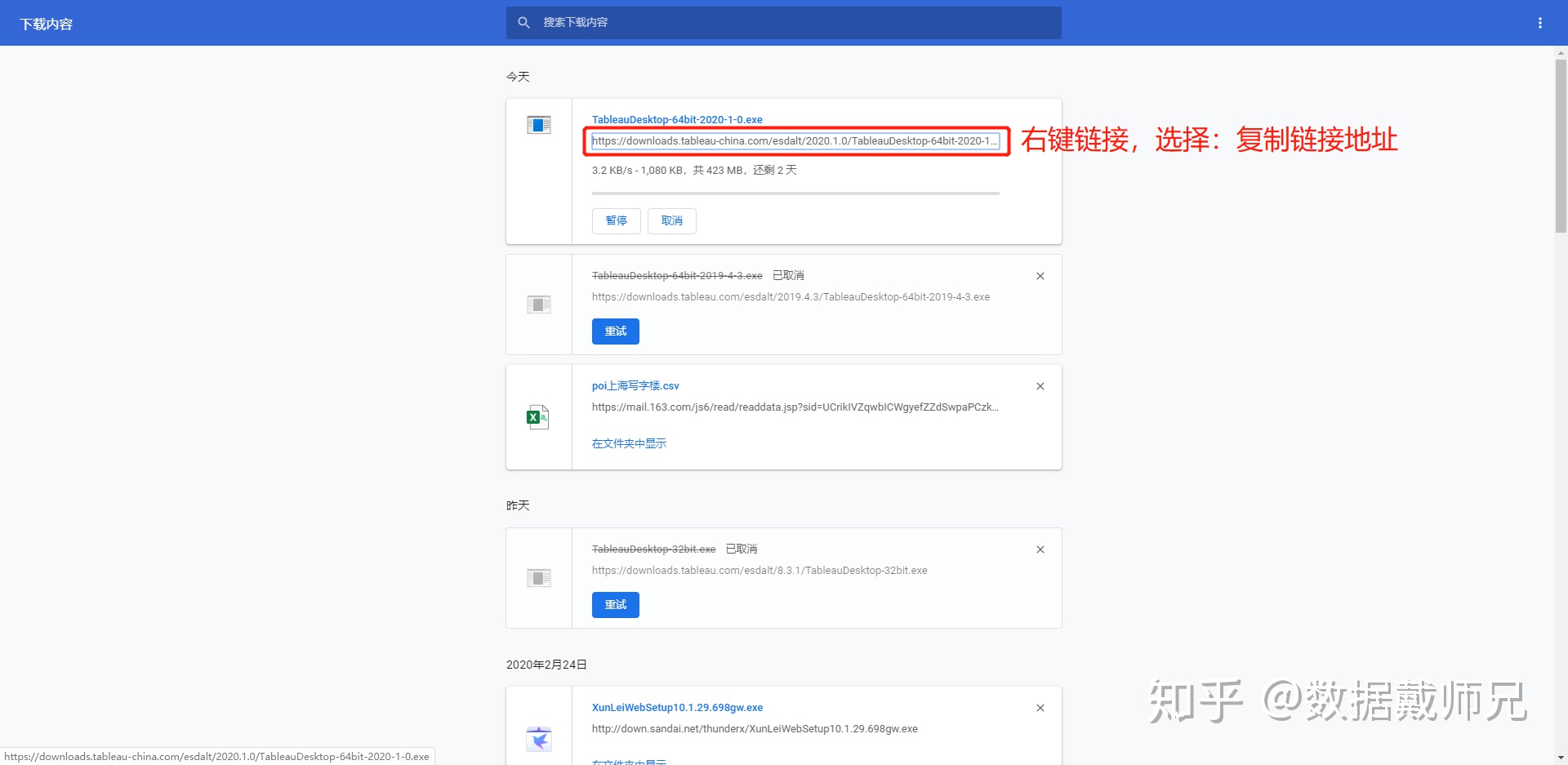Click the 昨天 section heading
Screen dimensions: 1568x765
click(518, 505)
